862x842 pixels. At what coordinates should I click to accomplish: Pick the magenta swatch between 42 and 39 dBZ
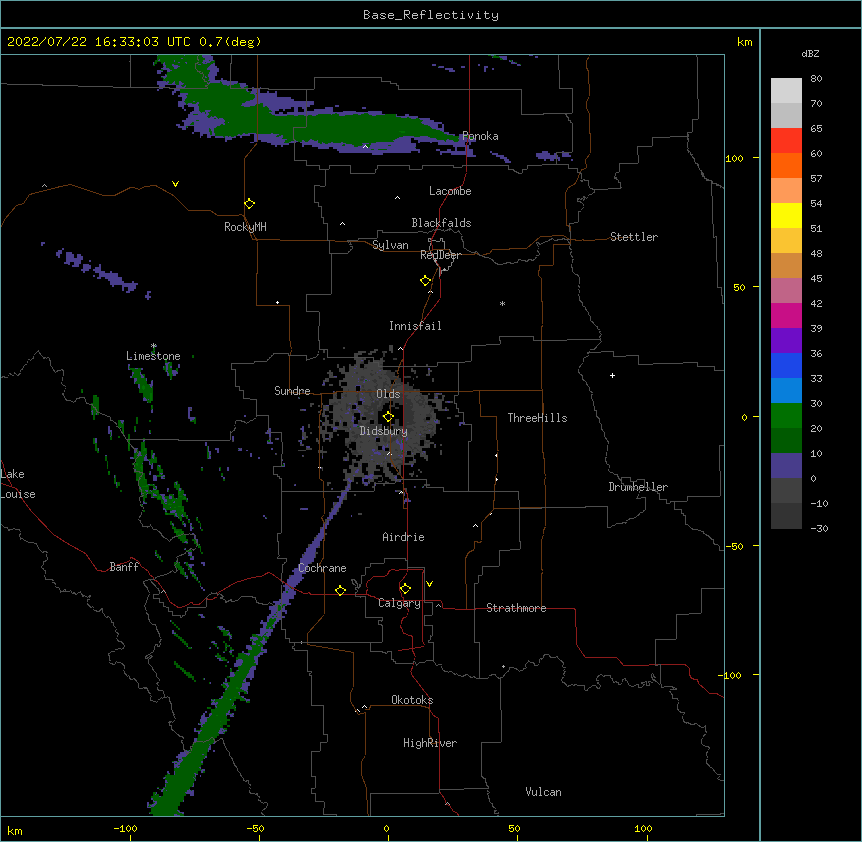tap(786, 315)
